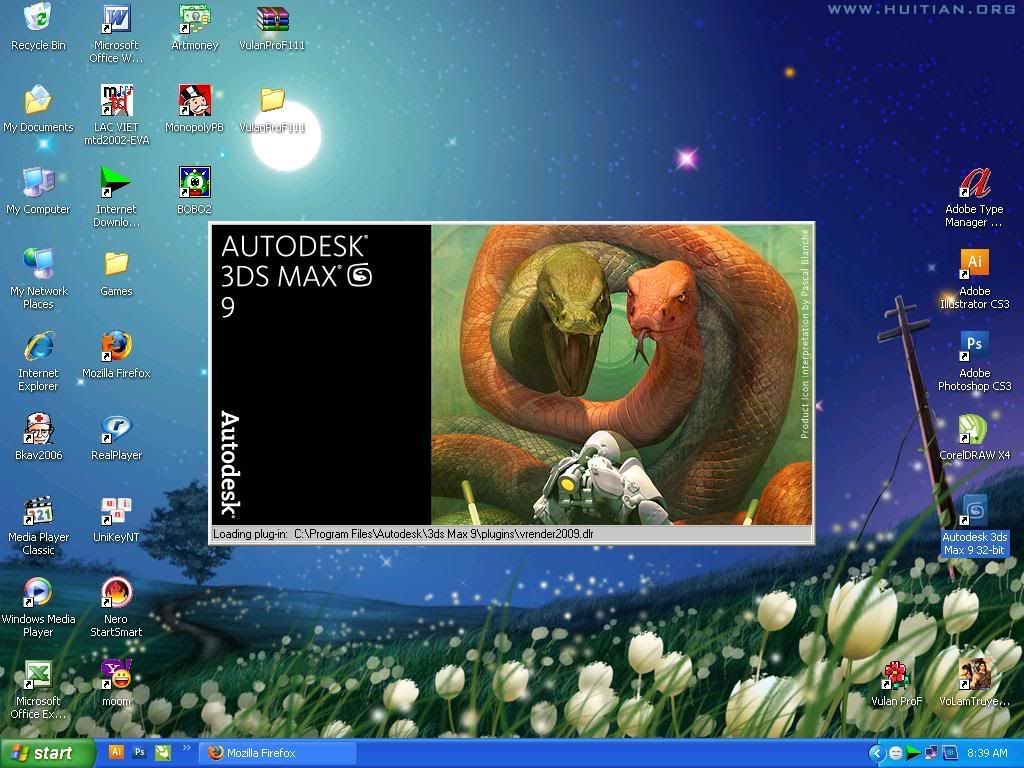Viewport: 1024px width, 768px height.
Task: Select the Games folder on desktop
Action: 116,273
